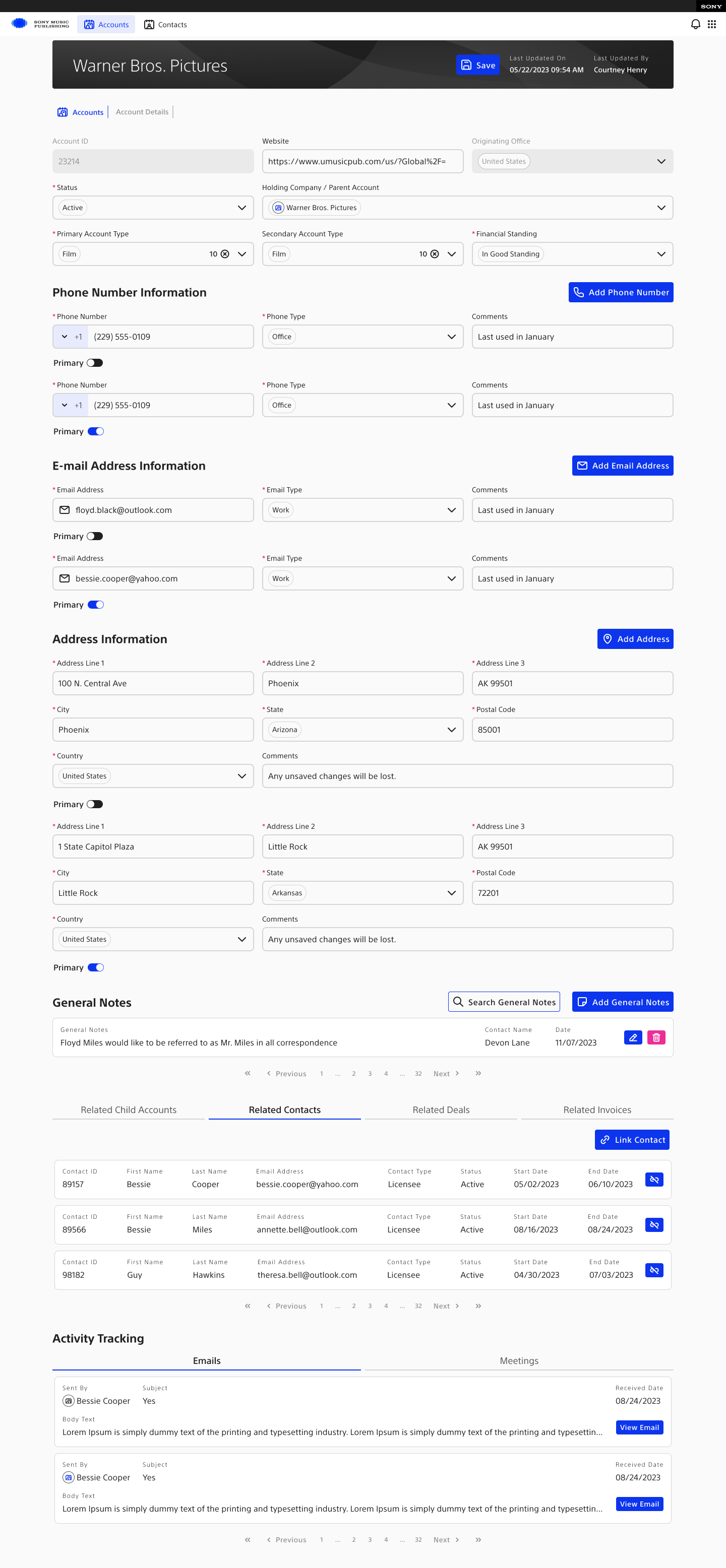Click envelope icon in bessie.cooper email field
Screen dimensions: 726x1568
point(65,578)
